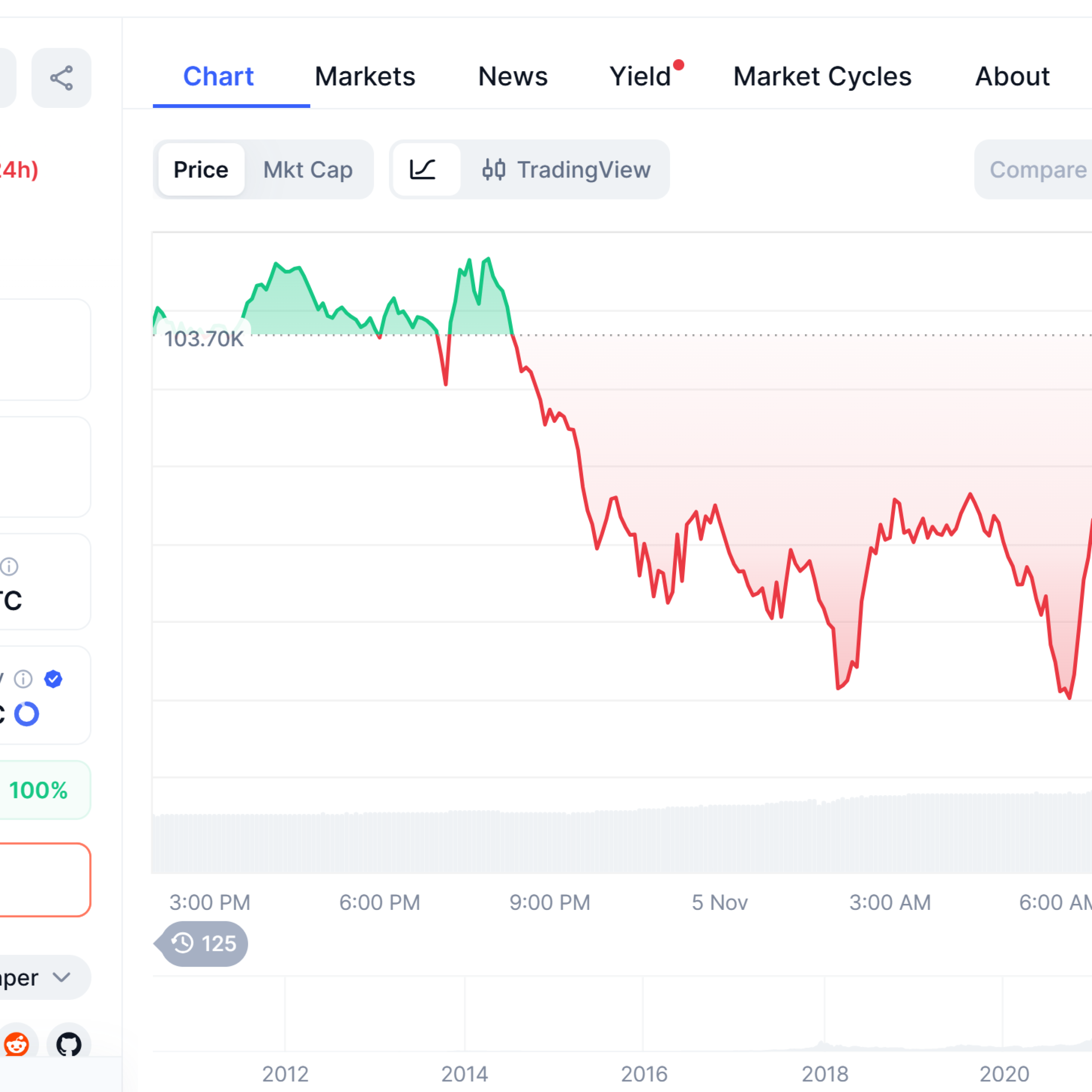Click the 125 history events badge
This screenshot has width=1092, height=1092.
(x=205, y=944)
